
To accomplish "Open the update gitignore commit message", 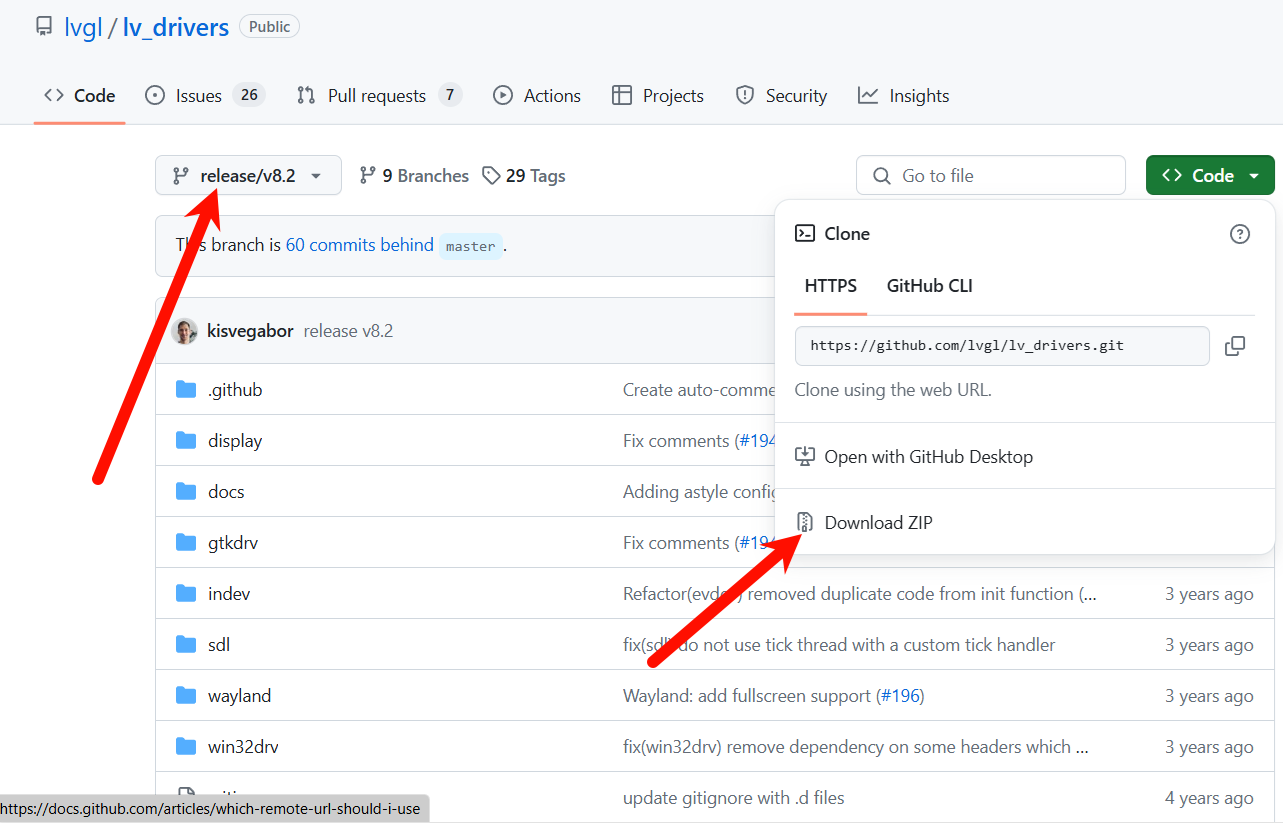I will click(734, 798).
